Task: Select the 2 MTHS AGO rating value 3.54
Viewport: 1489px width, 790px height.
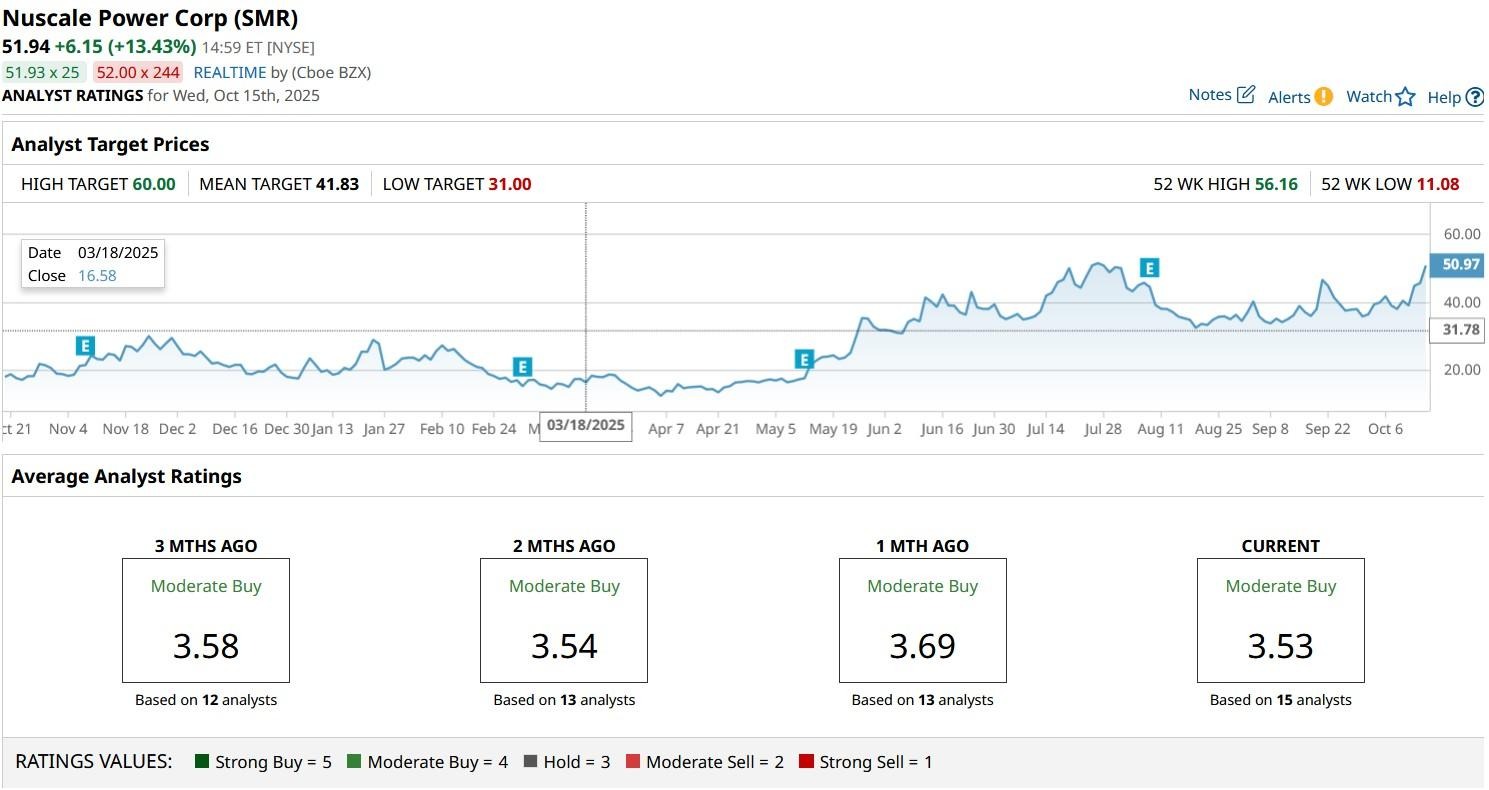Action: (564, 646)
